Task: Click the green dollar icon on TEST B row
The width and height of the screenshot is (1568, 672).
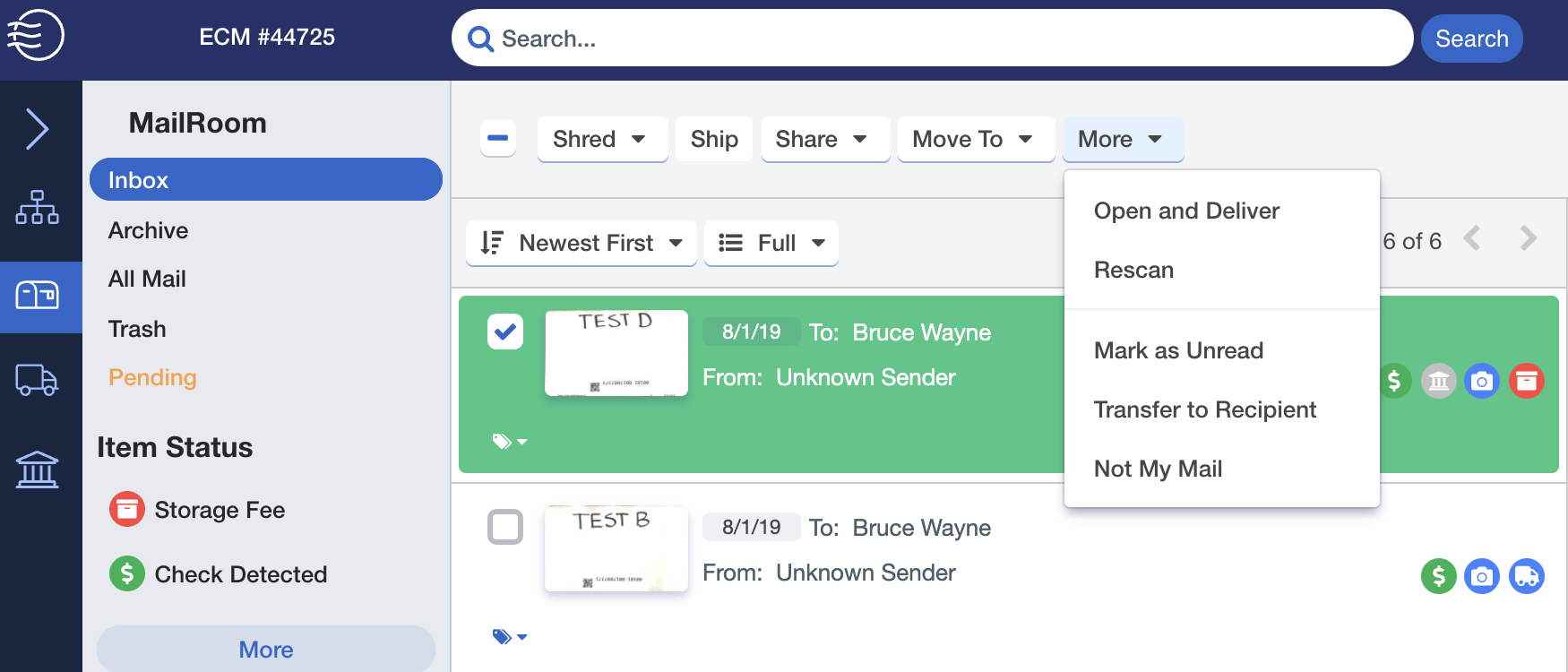Action: pyautogui.click(x=1439, y=576)
